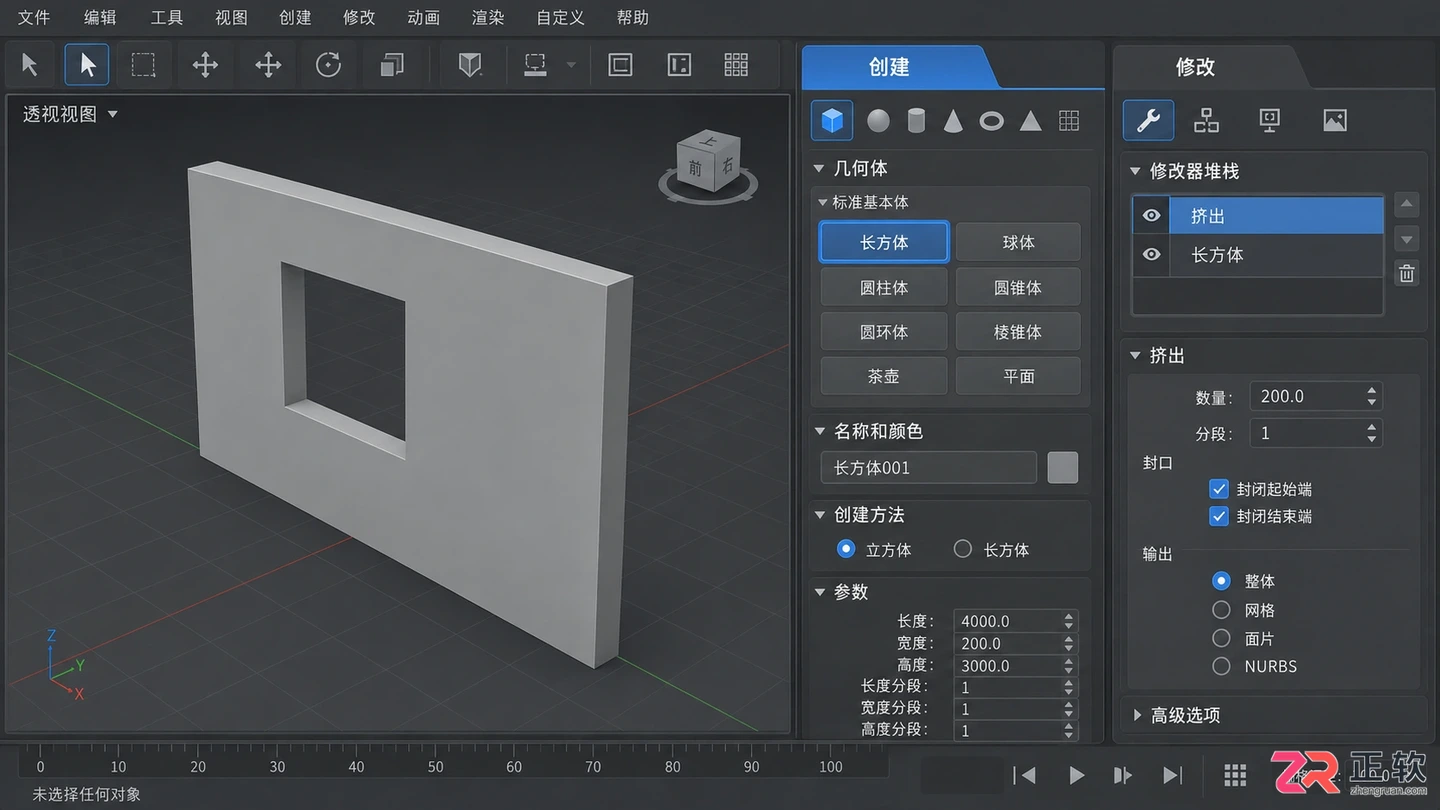Click the half-shaded box toolbar icon

(x=470, y=66)
